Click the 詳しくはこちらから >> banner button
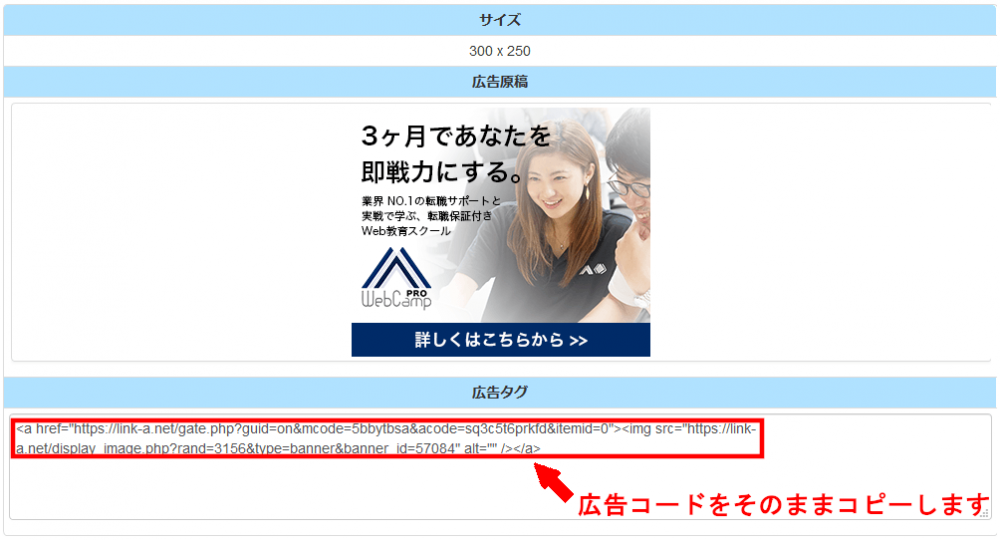 (501, 340)
